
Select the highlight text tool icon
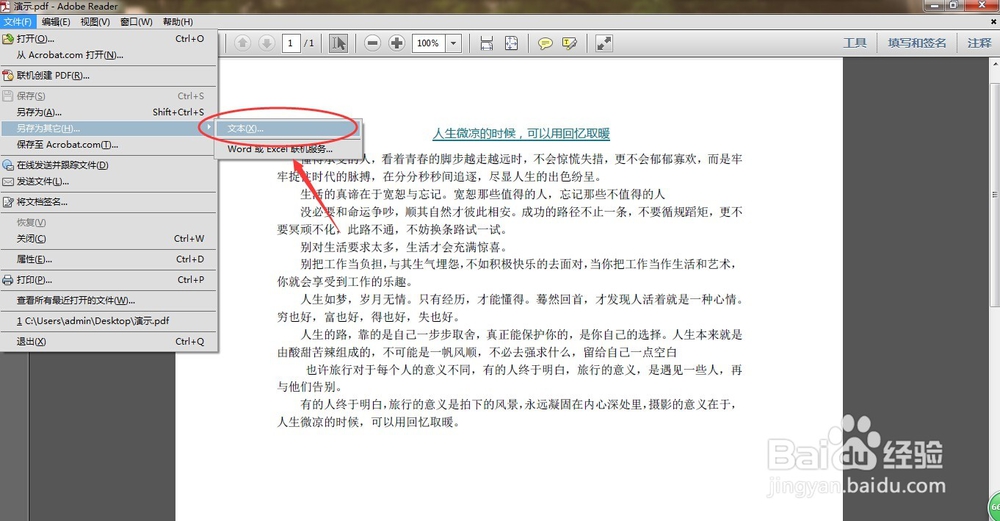coord(570,43)
